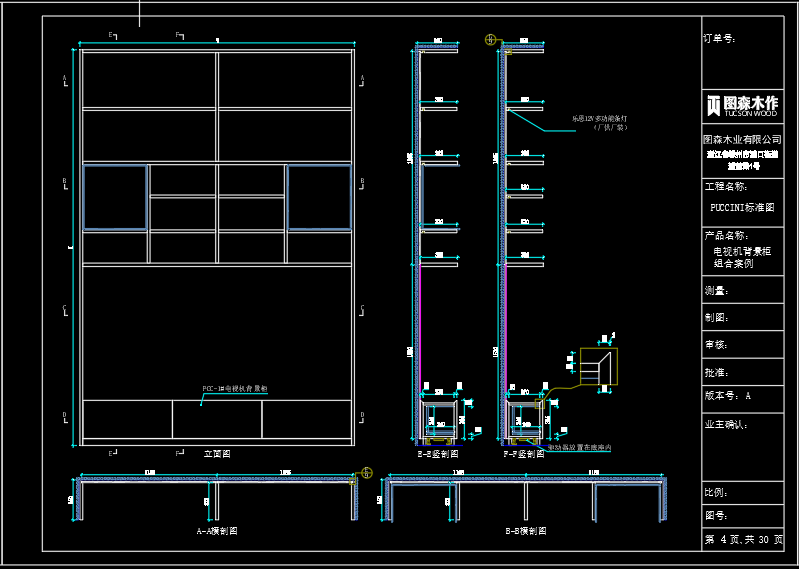Click the 驱动器放置在底座内 annotation
Screen dimensions: 799x569
(x=579, y=447)
